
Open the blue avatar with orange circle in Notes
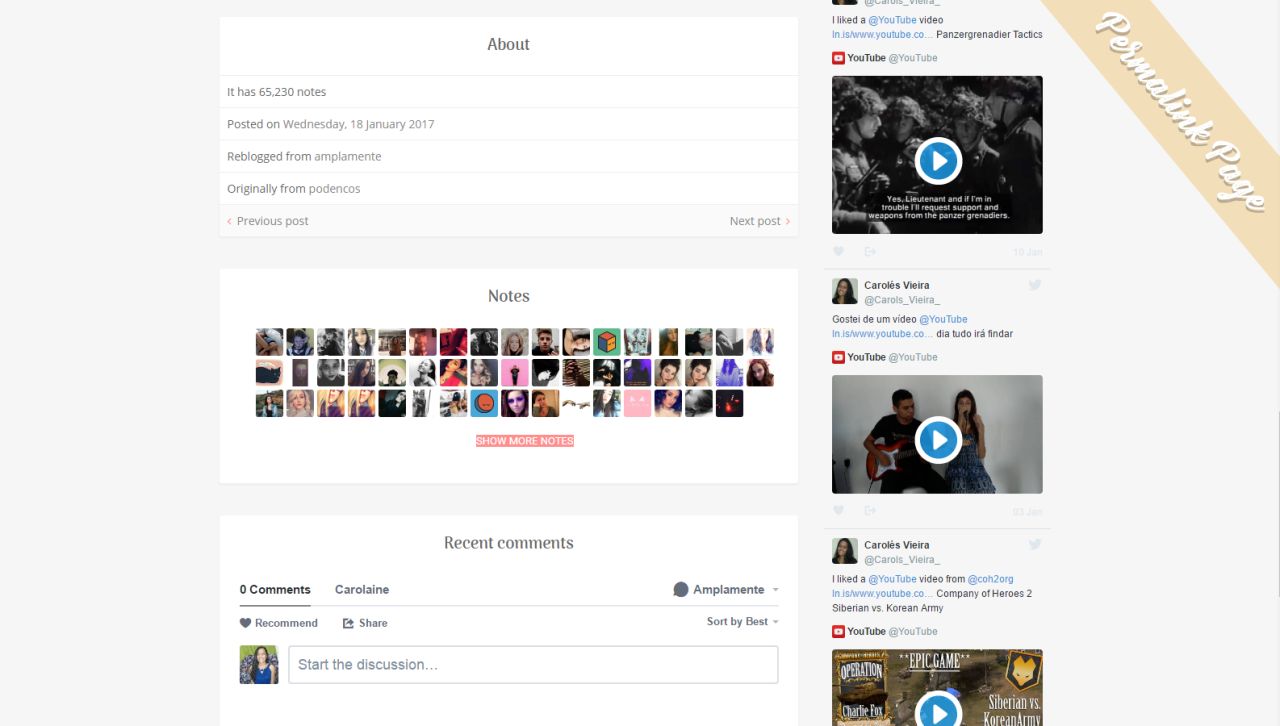(x=484, y=403)
